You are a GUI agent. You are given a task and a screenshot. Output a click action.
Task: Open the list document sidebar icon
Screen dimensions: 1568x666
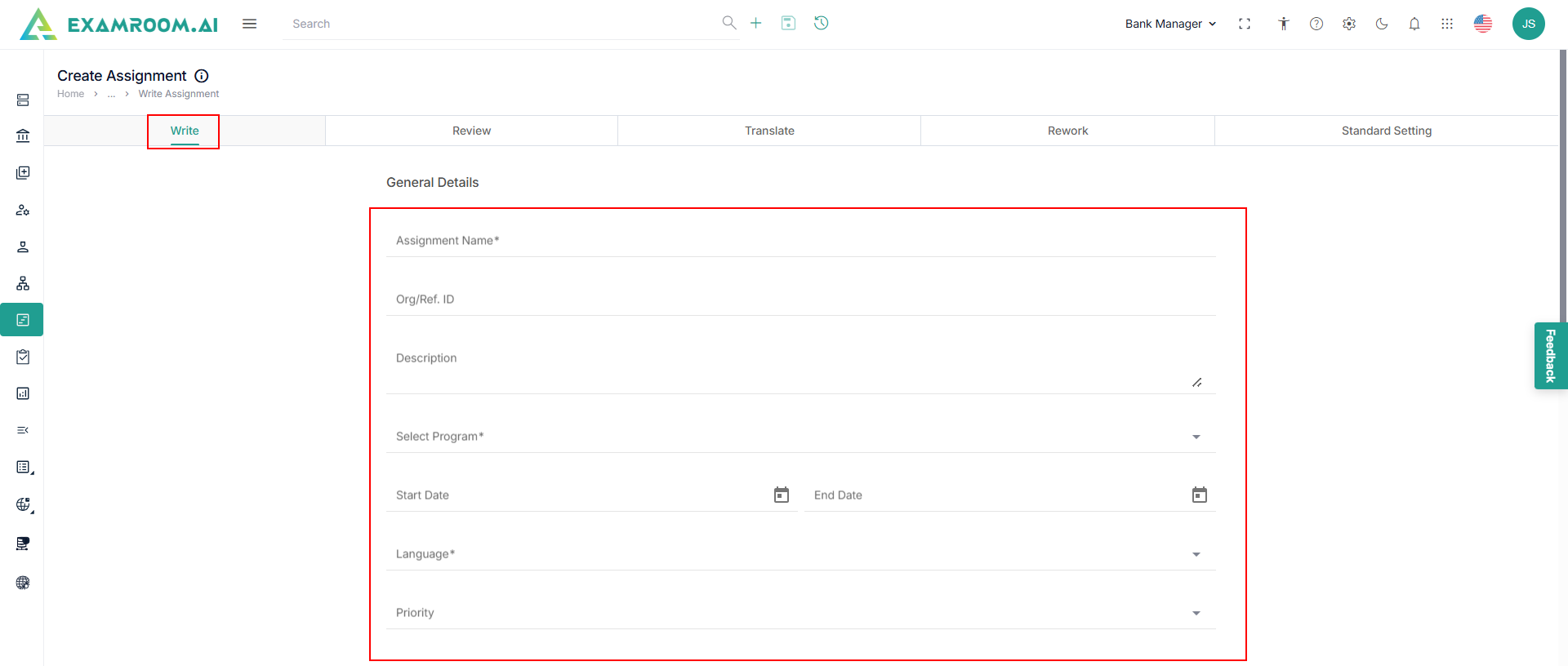pos(24,467)
